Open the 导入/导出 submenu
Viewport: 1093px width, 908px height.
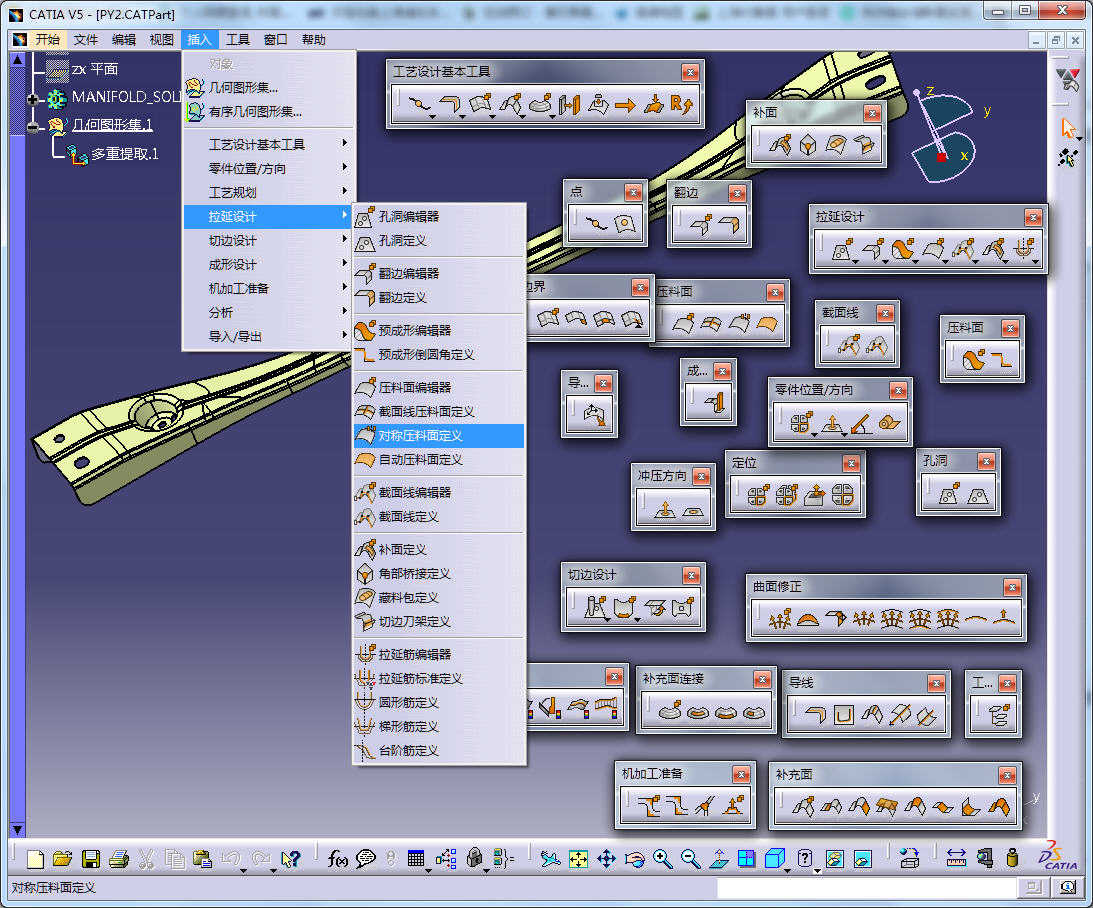(269, 336)
